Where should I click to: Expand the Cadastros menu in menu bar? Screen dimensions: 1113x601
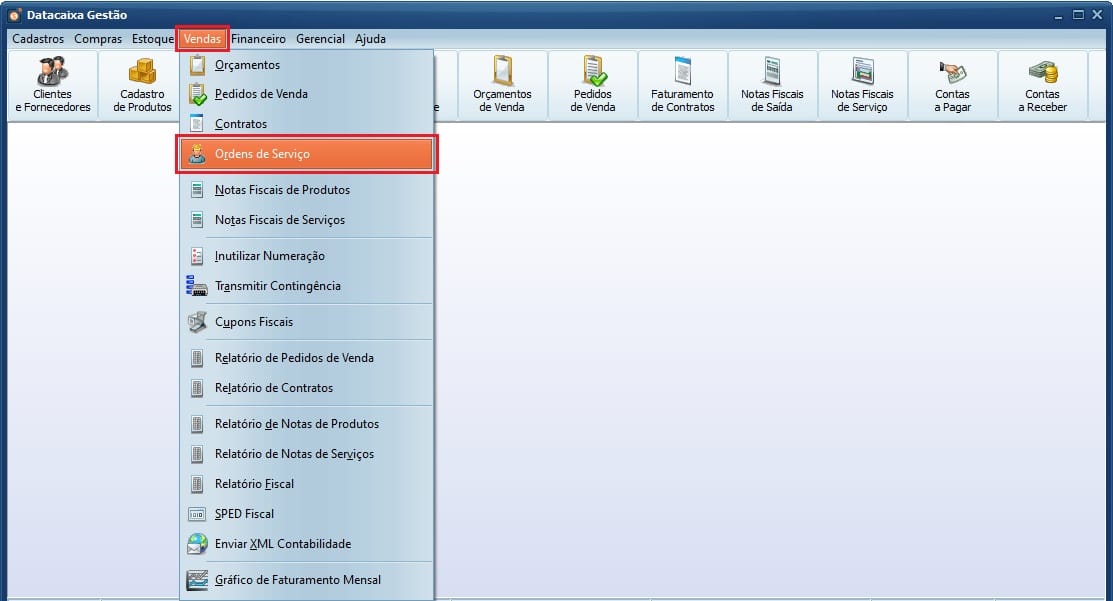[x=38, y=39]
